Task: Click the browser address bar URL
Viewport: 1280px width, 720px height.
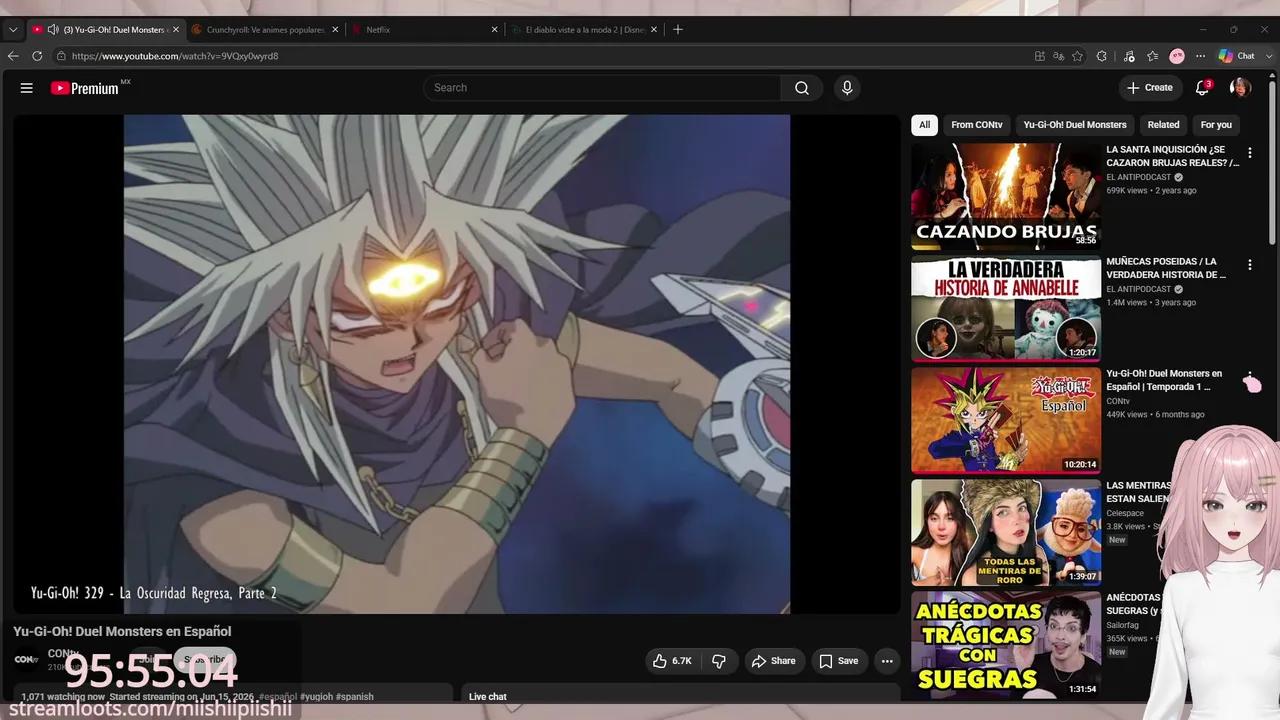Action: 175,56
